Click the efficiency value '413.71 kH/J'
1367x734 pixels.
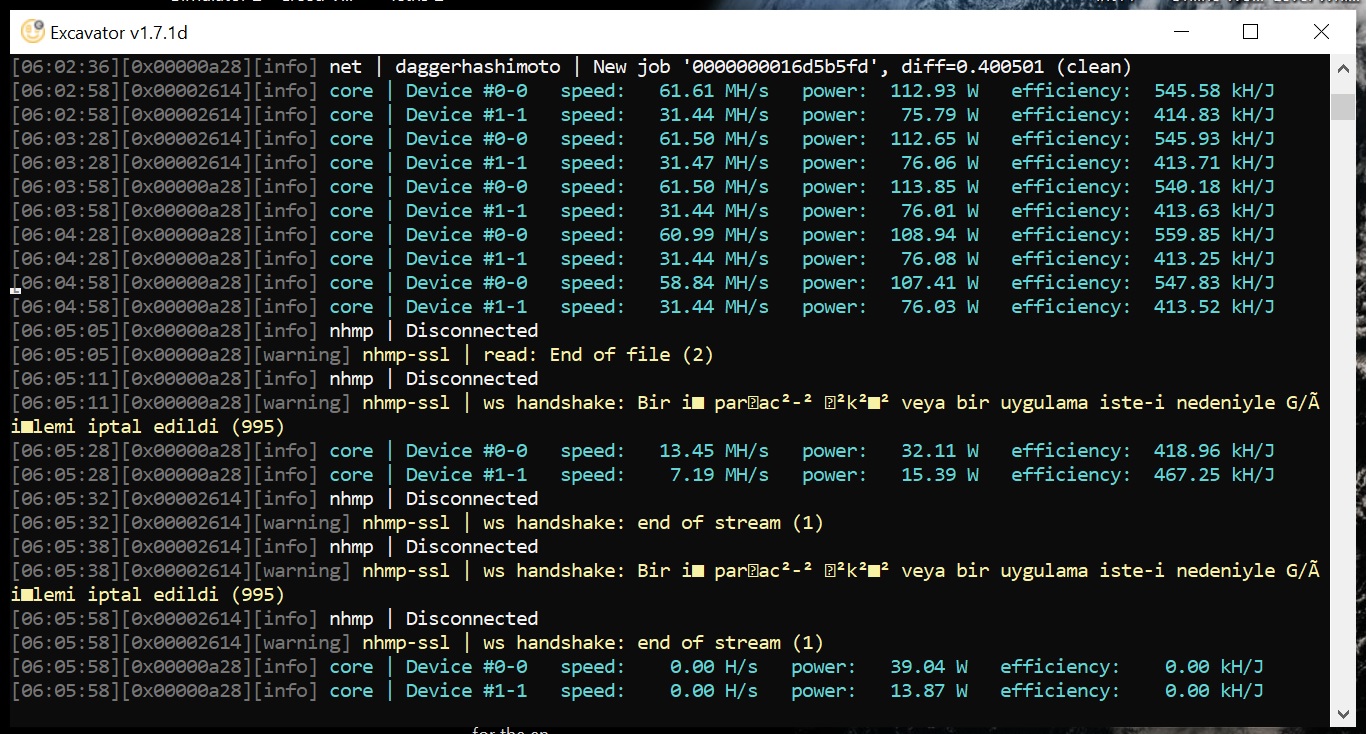click(x=1214, y=163)
